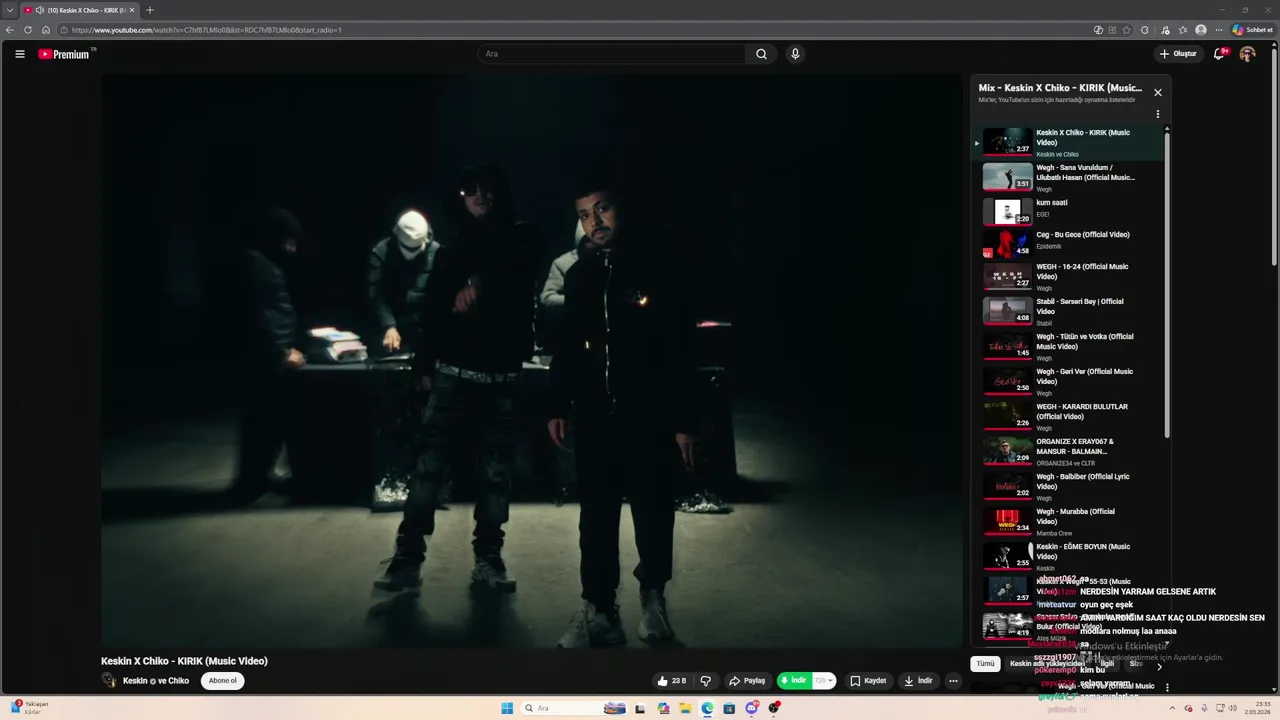1280x720 pixels.
Task: Open the tab search dropdown arrow
Action: point(9,10)
